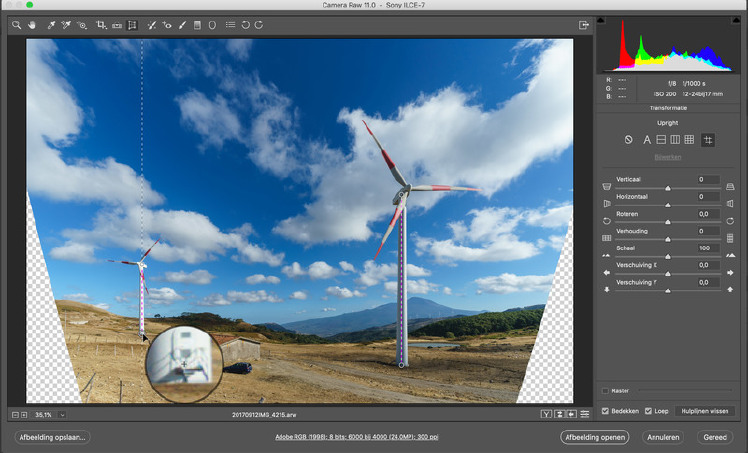The height and width of the screenshot is (453, 748).
Task: Toggle full screen mode icon
Action: [x=583, y=25]
